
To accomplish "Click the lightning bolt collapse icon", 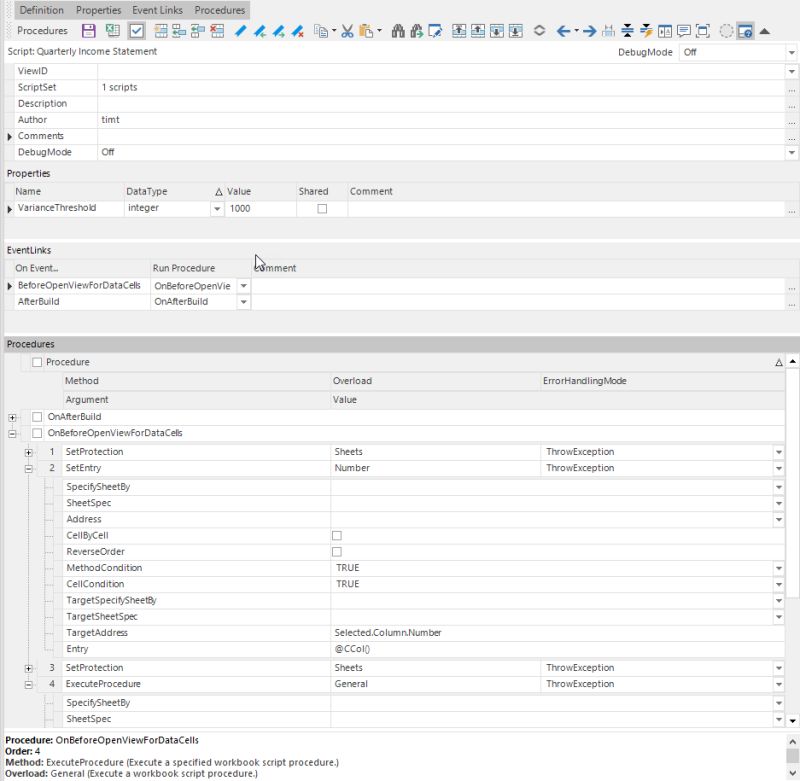I will (x=646, y=31).
